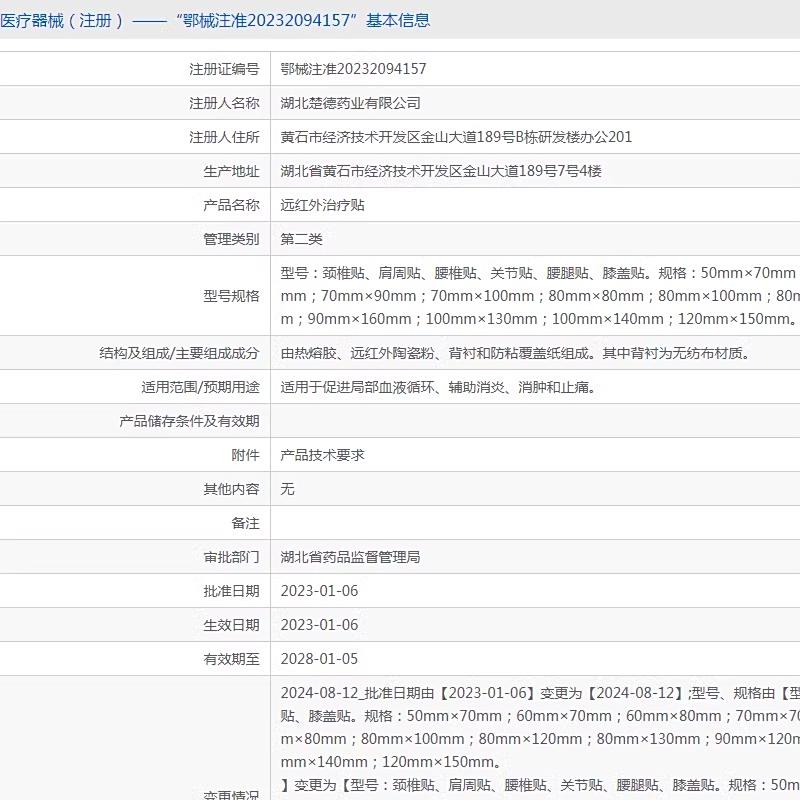The image size is (800, 800).
Task: Click the spec line ending 120mm×150mm。
Action: click(x=539, y=319)
